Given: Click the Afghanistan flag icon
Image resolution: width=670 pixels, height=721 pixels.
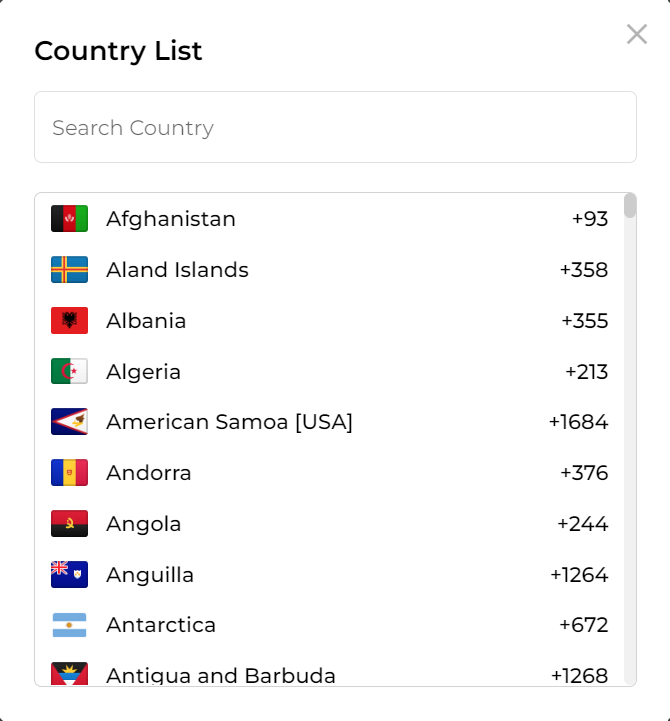Looking at the screenshot, I should (69, 218).
